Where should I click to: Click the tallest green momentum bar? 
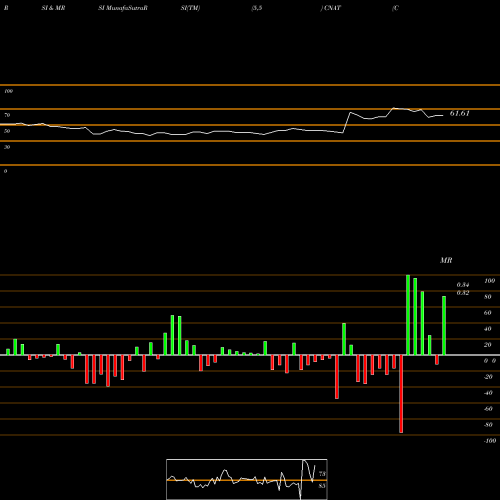coord(408,315)
